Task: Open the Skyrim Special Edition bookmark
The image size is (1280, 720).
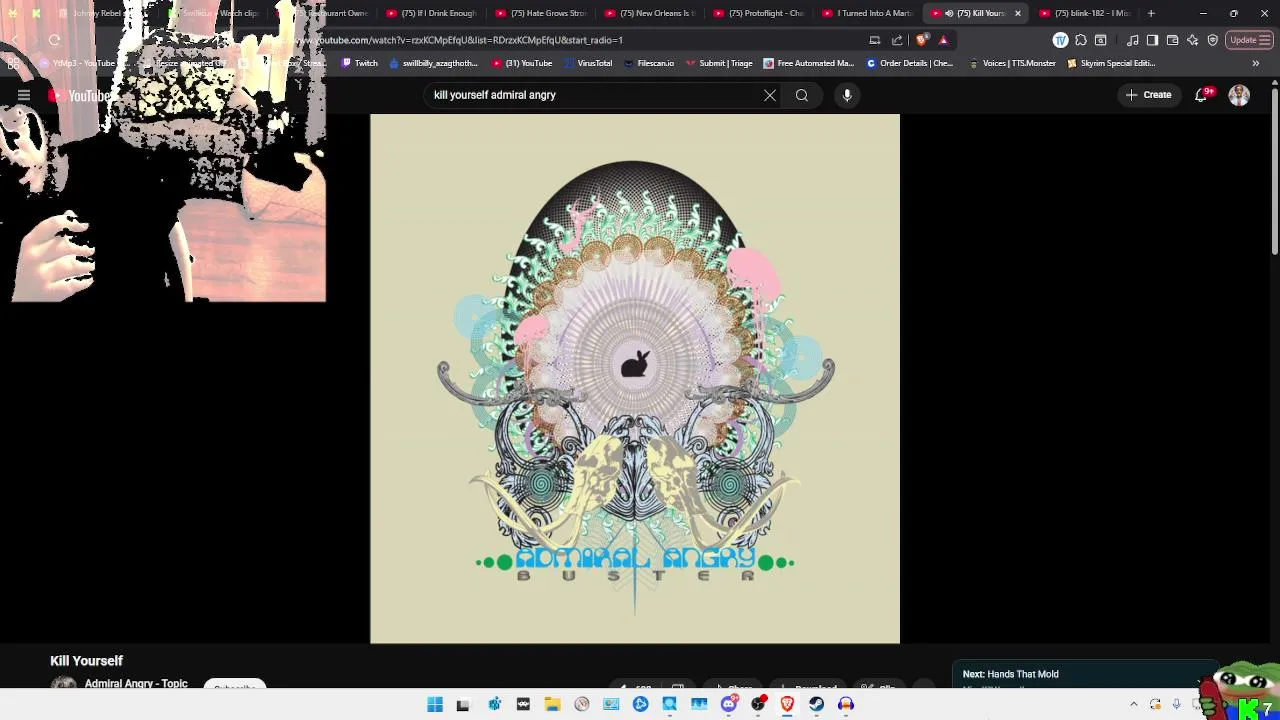Action: pyautogui.click(x=1110, y=63)
